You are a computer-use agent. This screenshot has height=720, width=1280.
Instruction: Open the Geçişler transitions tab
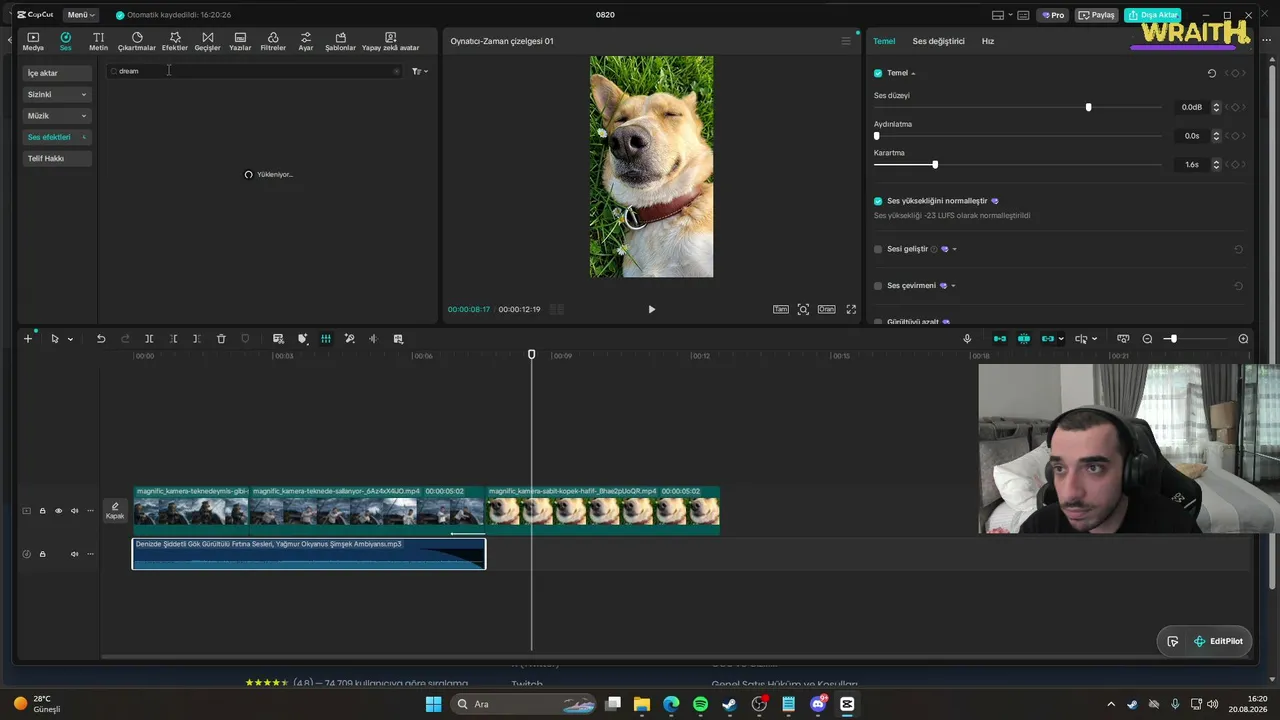[x=207, y=41]
